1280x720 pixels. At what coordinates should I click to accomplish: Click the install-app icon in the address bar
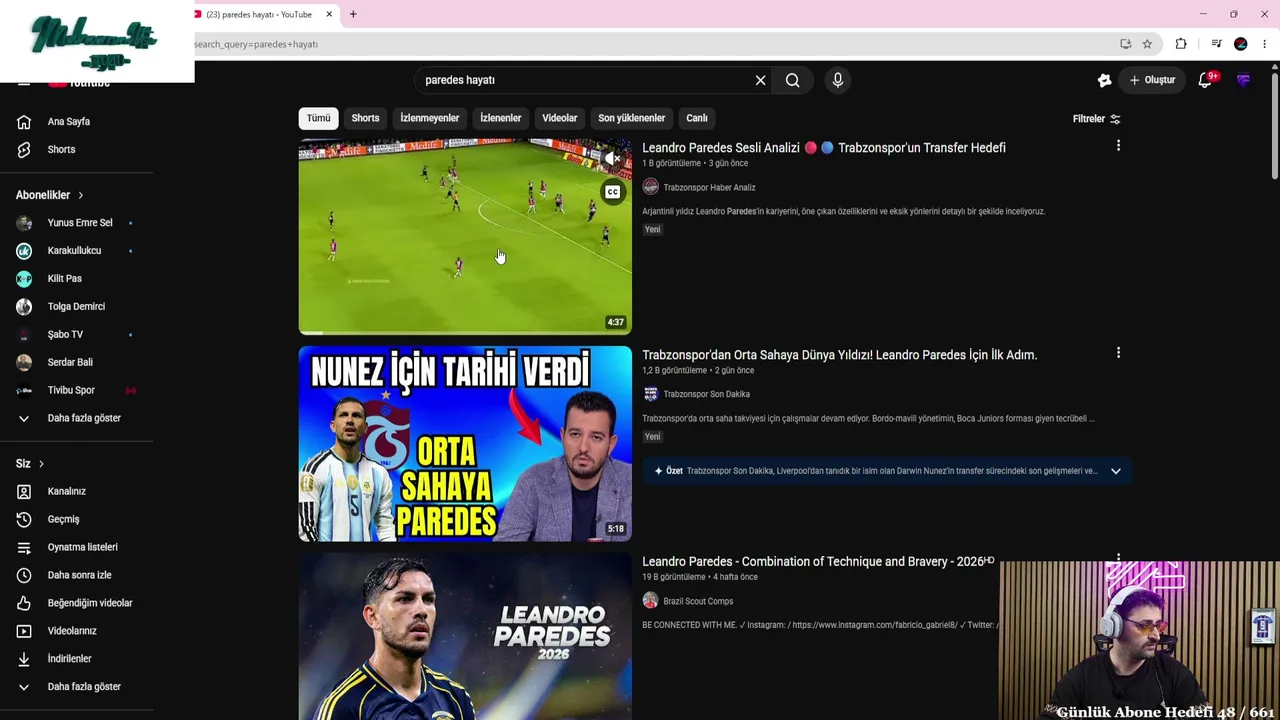pyautogui.click(x=1126, y=44)
